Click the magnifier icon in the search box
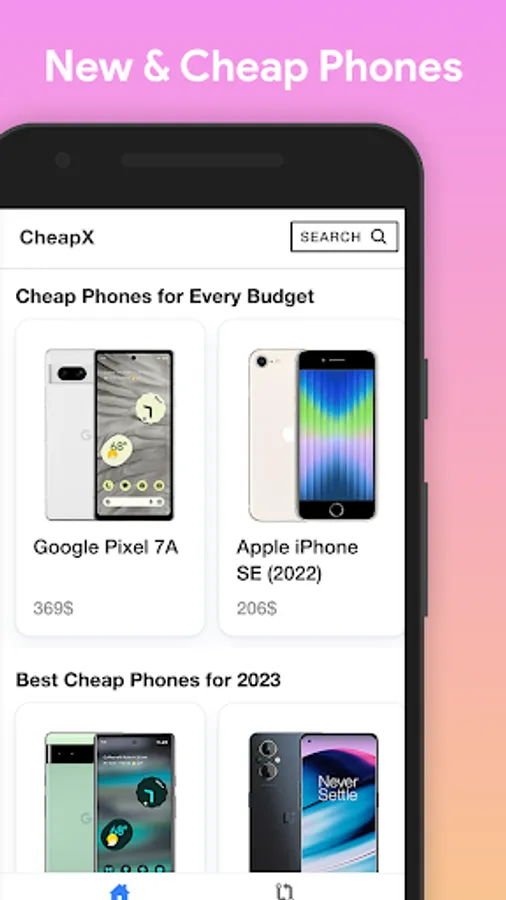The image size is (506, 900). (378, 236)
